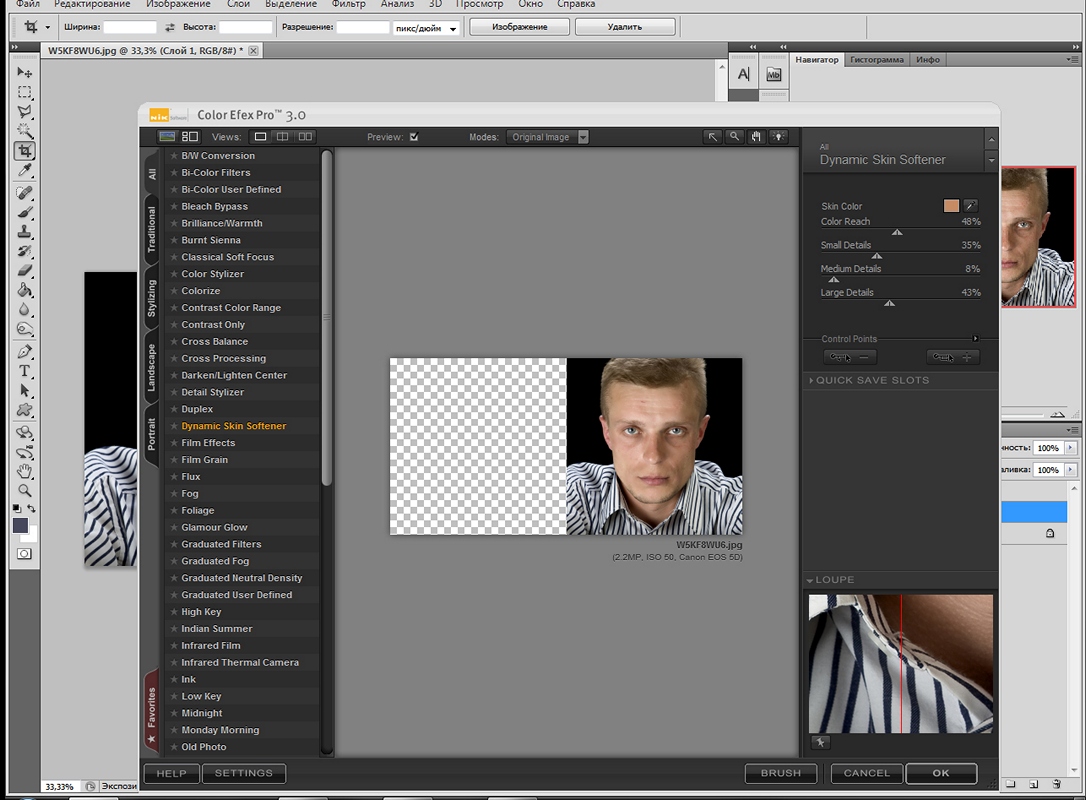Open the Modes dropdown showing Original Image
The height and width of the screenshot is (800, 1086).
click(x=547, y=137)
